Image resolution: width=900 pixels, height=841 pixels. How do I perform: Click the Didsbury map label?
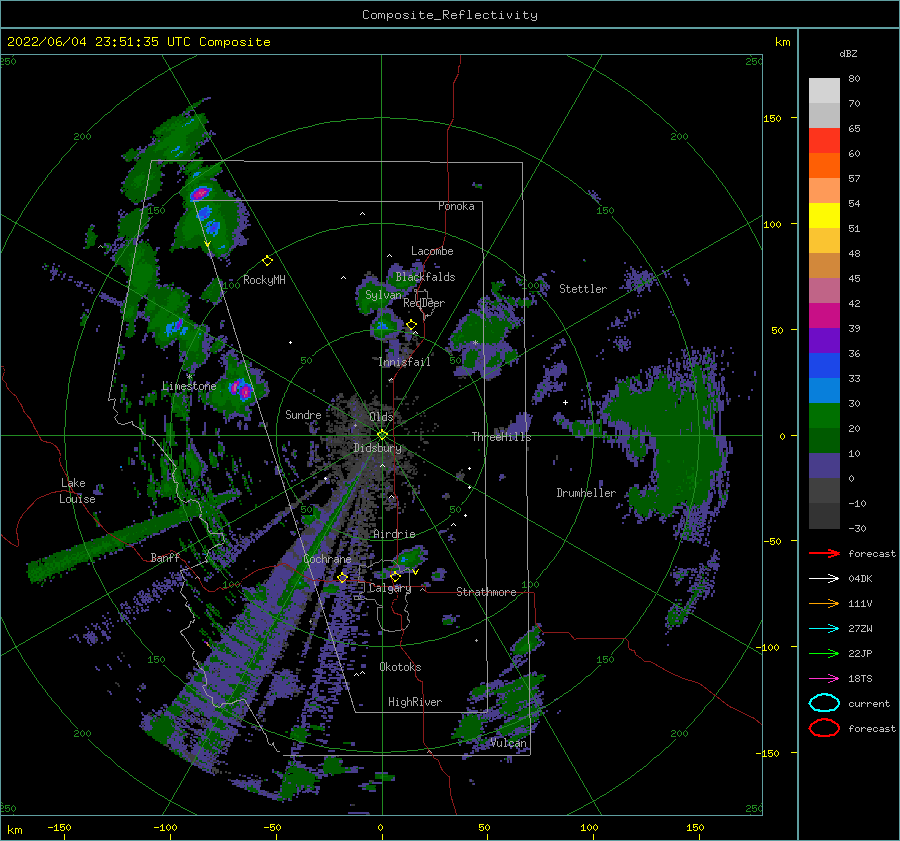pyautogui.click(x=378, y=448)
